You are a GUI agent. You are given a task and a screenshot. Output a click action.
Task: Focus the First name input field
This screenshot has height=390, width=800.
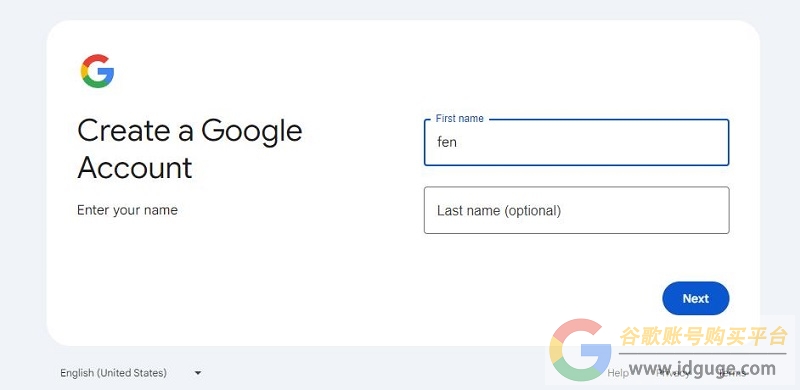pos(577,142)
